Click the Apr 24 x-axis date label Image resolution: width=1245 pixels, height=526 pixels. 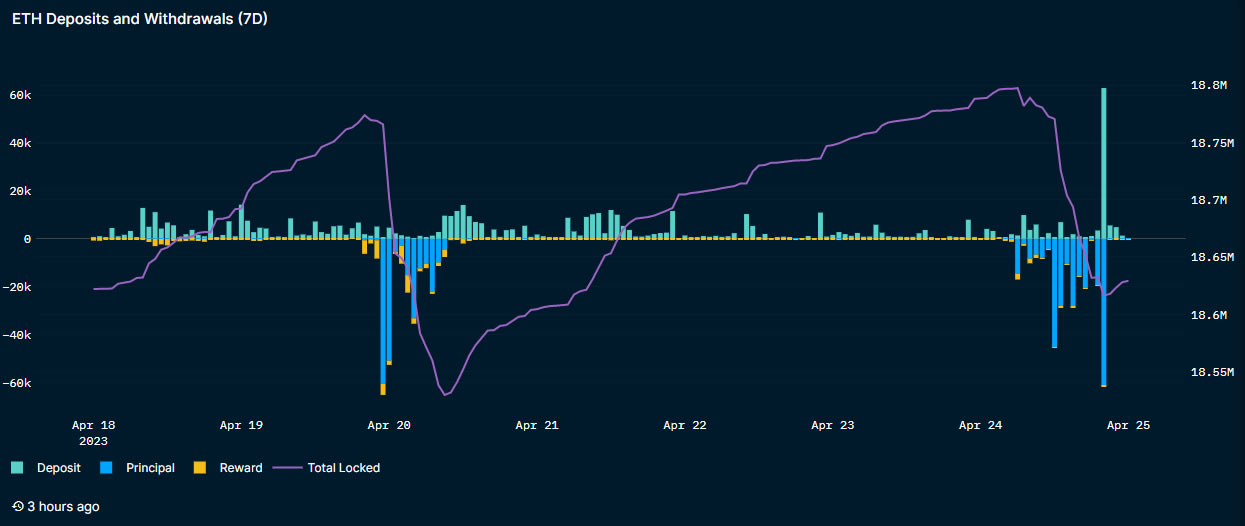pos(981,425)
